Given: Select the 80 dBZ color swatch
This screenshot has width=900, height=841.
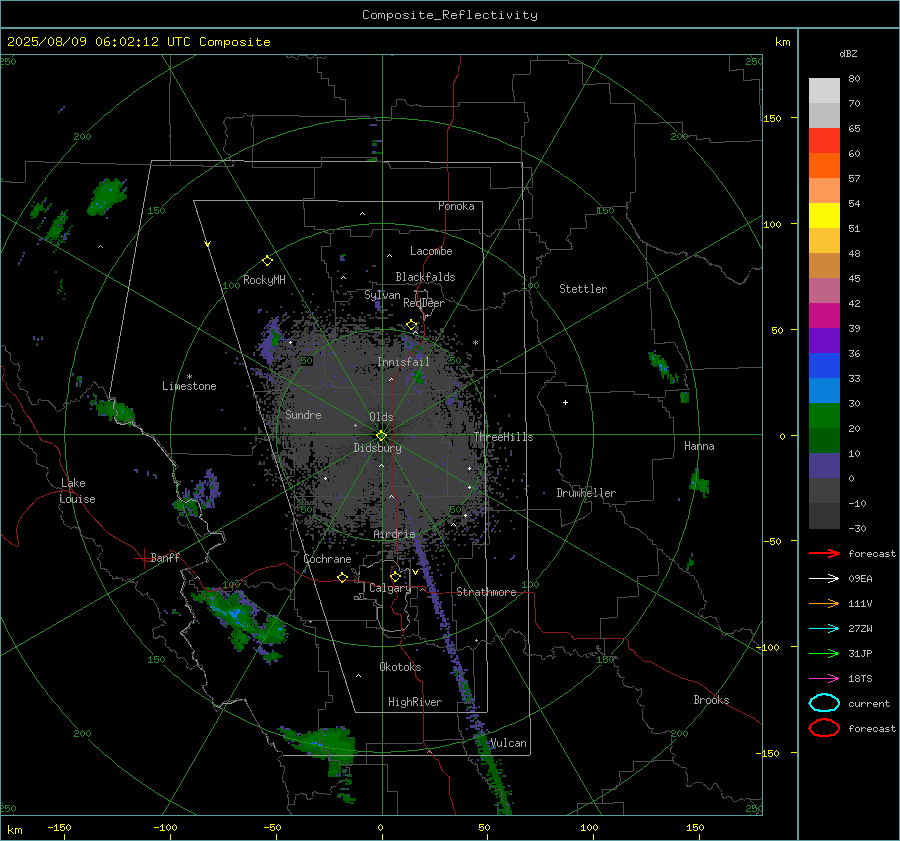Looking at the screenshot, I should click(x=824, y=90).
